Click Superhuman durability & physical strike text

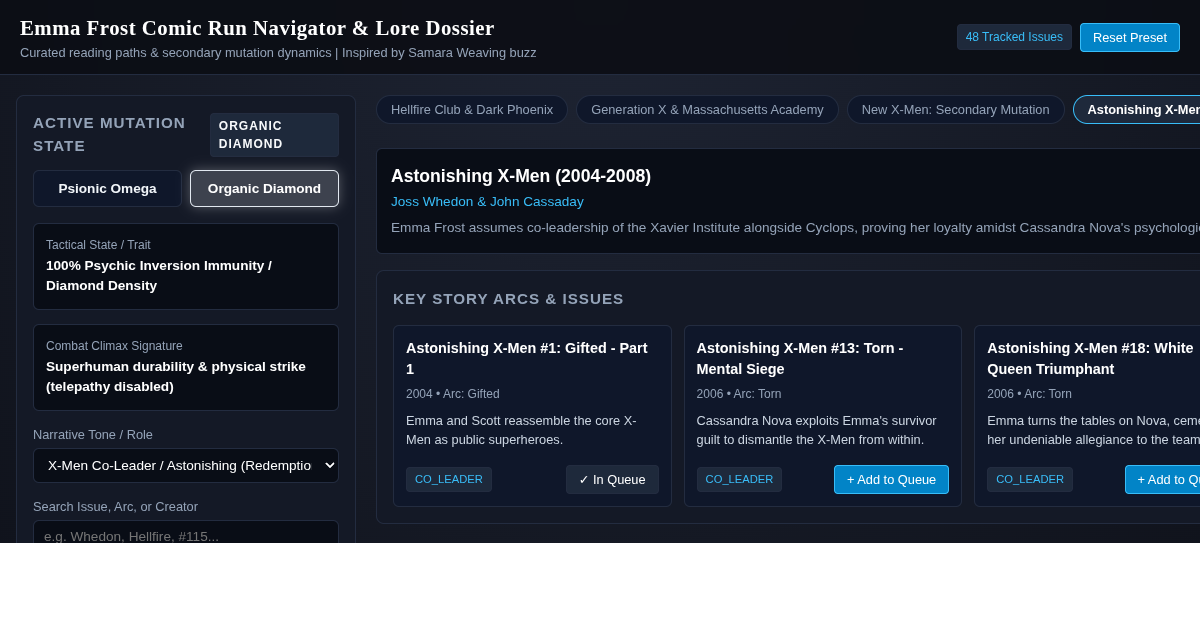point(176,377)
